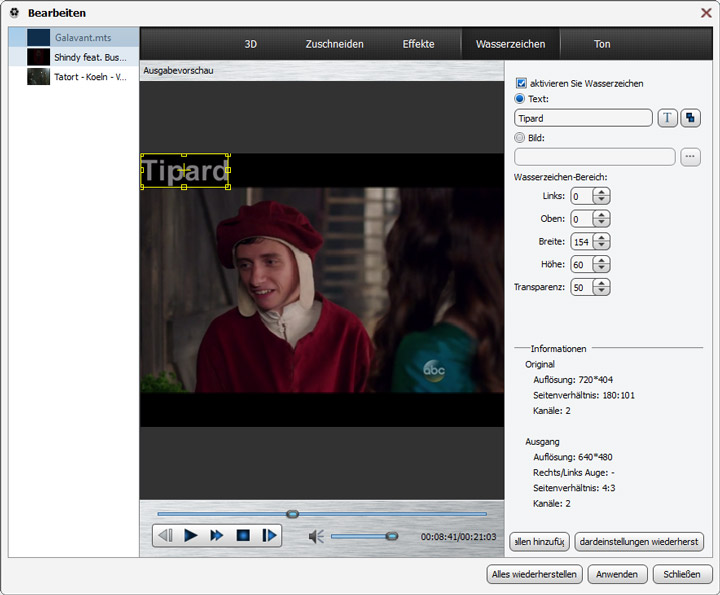
Task: Select the Text watermark radio button
Action: click(519, 99)
